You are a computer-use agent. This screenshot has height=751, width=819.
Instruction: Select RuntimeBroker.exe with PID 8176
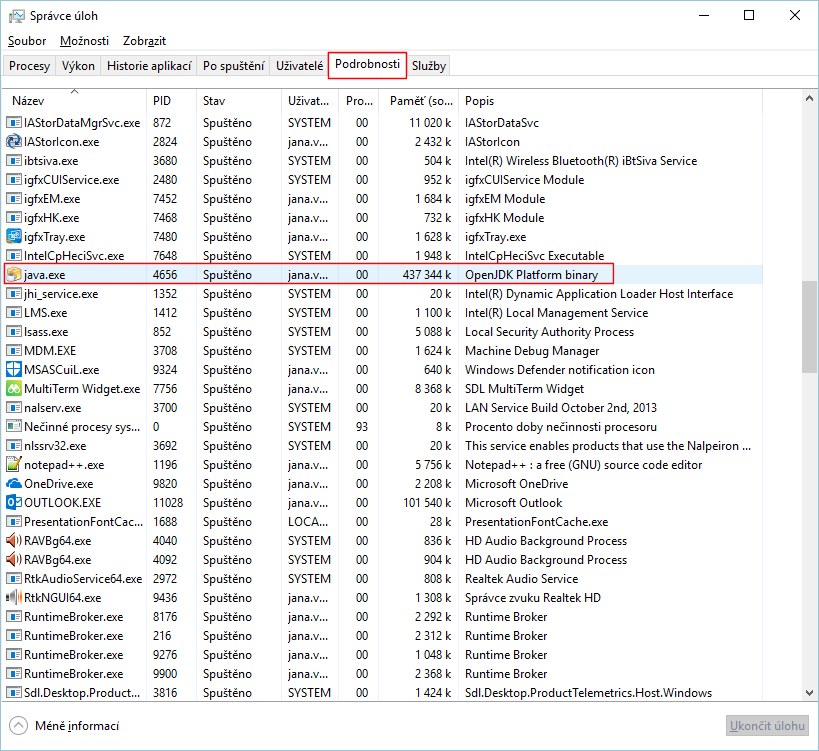coord(74,617)
